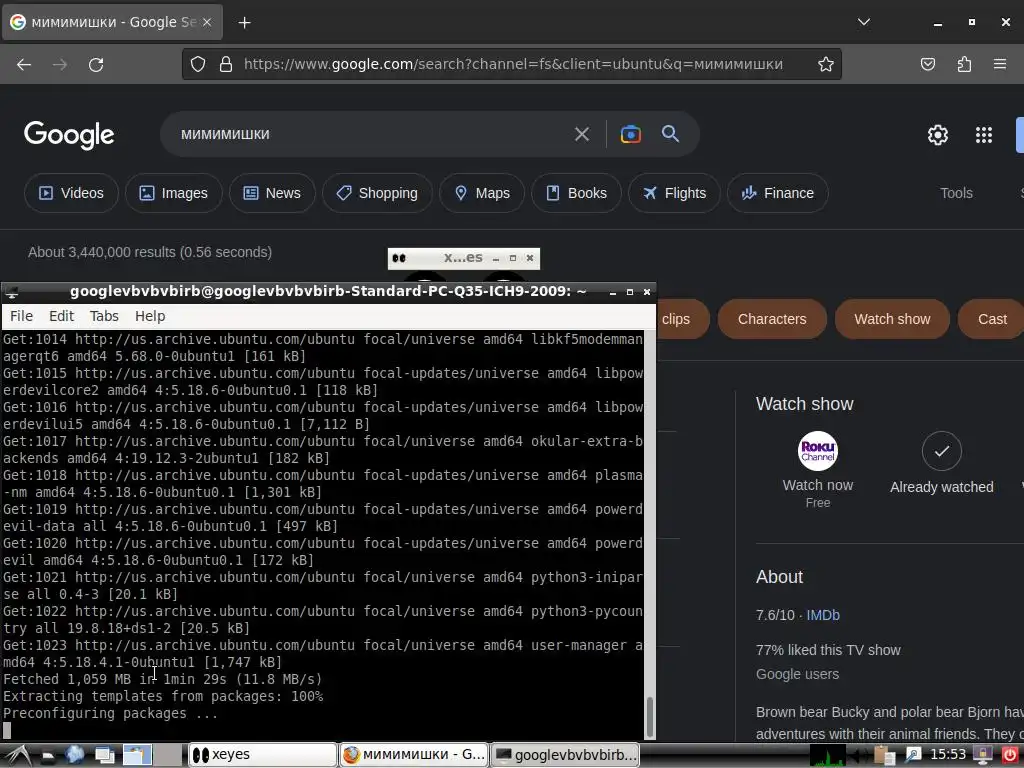This screenshot has height=768, width=1024.
Task: Select the second desktop pager workspace
Action: click(x=168, y=756)
